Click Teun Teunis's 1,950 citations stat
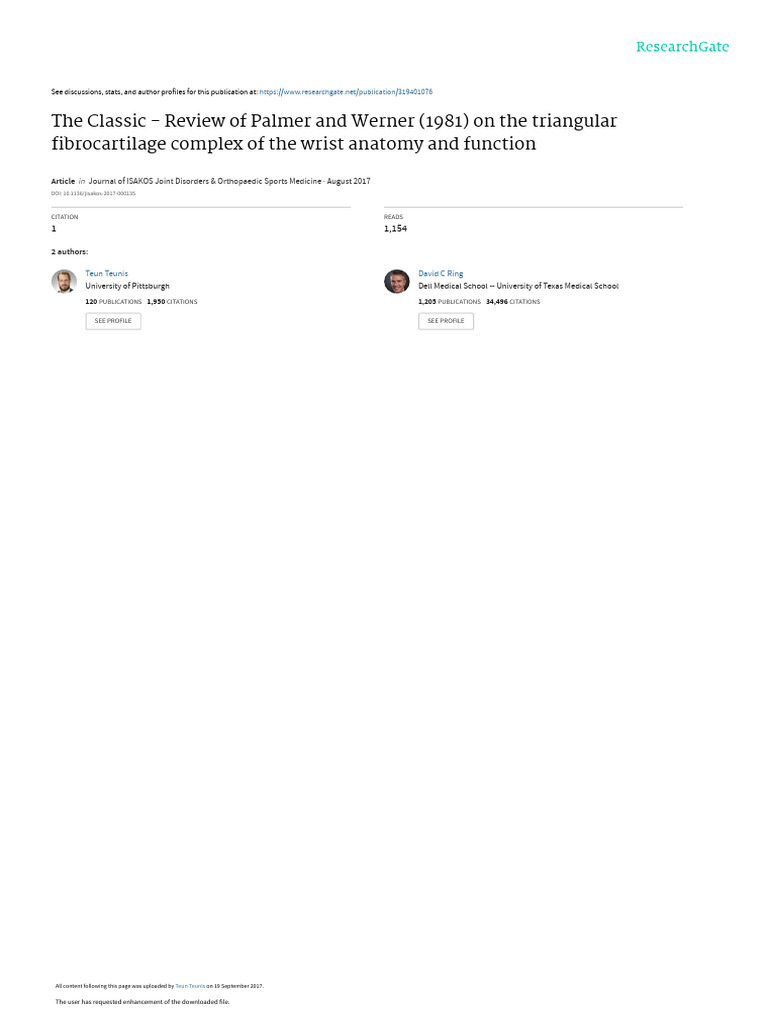 [x=172, y=301]
